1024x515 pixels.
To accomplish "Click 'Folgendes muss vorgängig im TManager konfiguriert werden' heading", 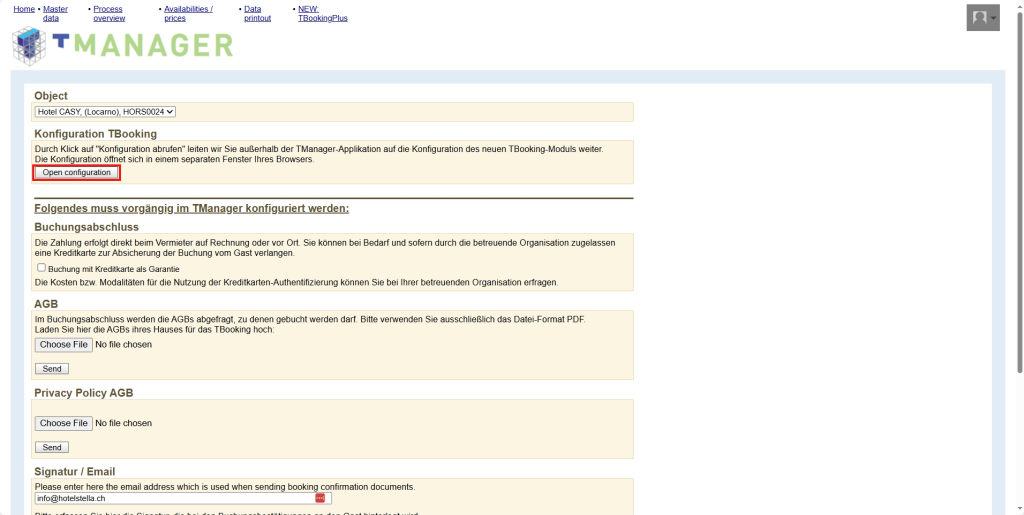I will [x=191, y=209].
